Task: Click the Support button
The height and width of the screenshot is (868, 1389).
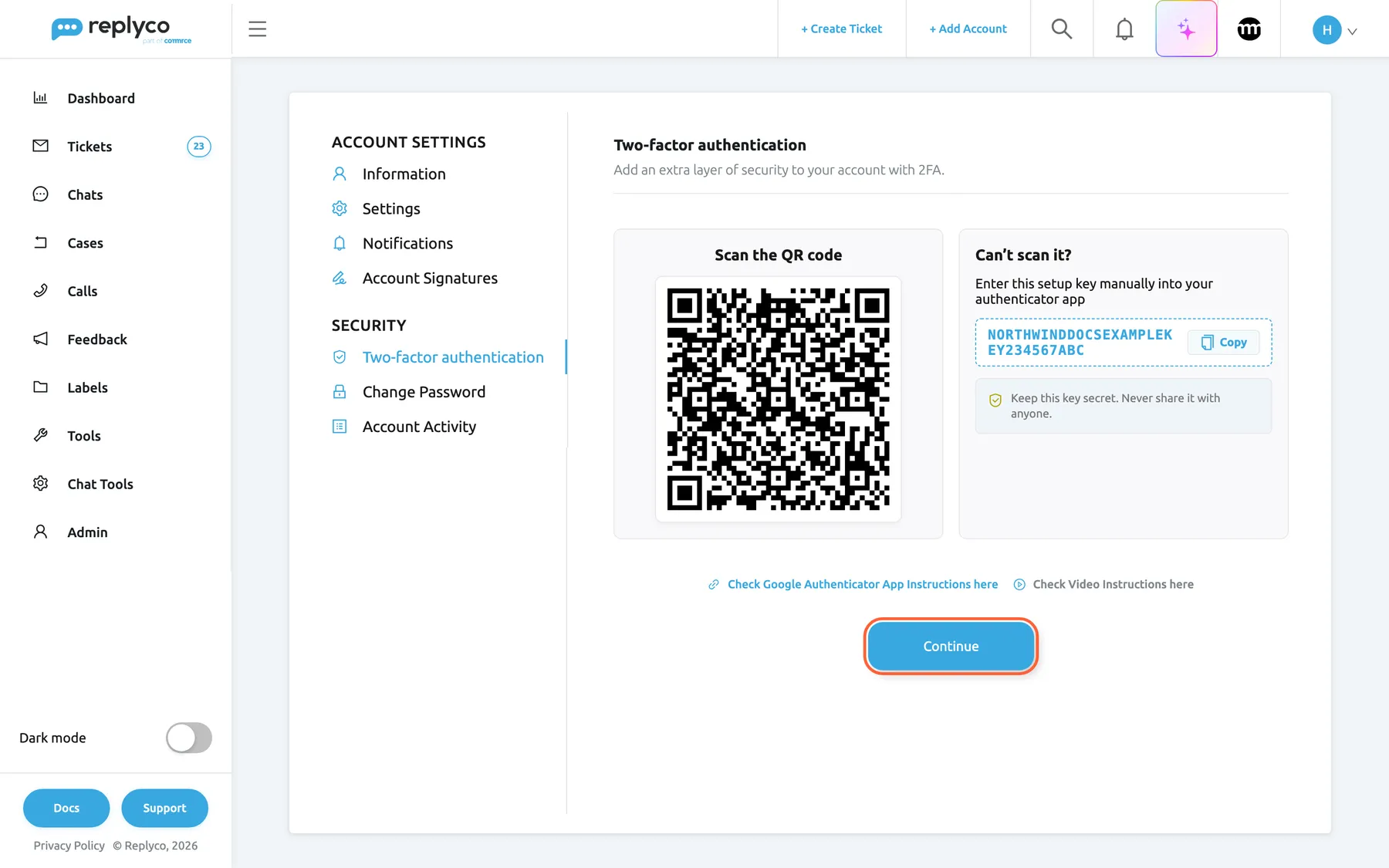Action: click(164, 808)
